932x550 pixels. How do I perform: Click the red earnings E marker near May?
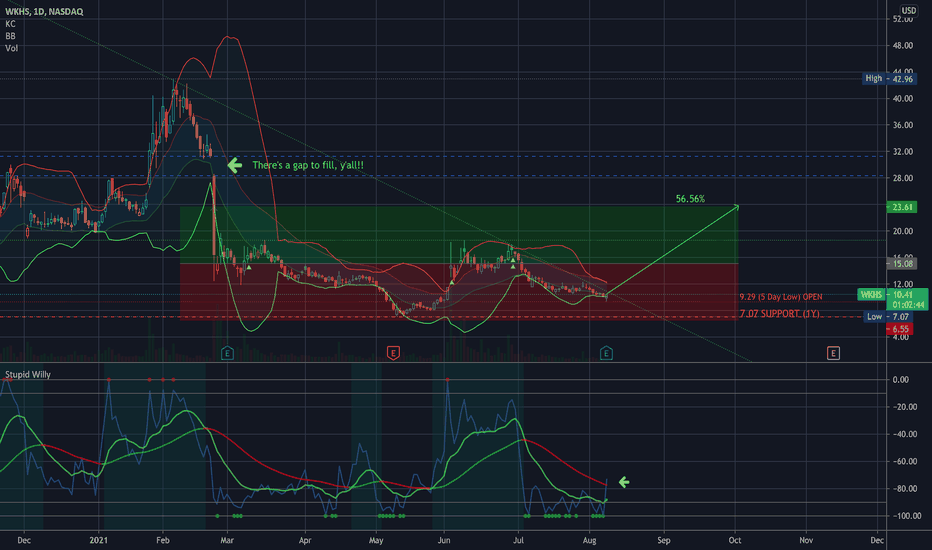[393, 354]
